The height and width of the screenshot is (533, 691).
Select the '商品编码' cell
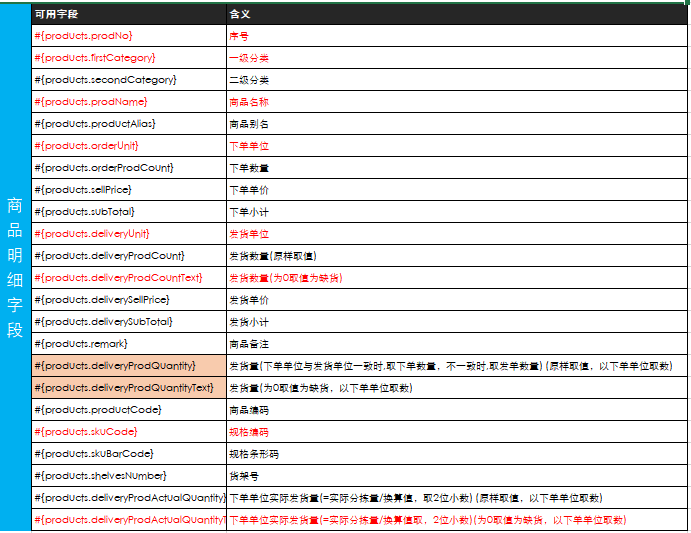coord(457,410)
